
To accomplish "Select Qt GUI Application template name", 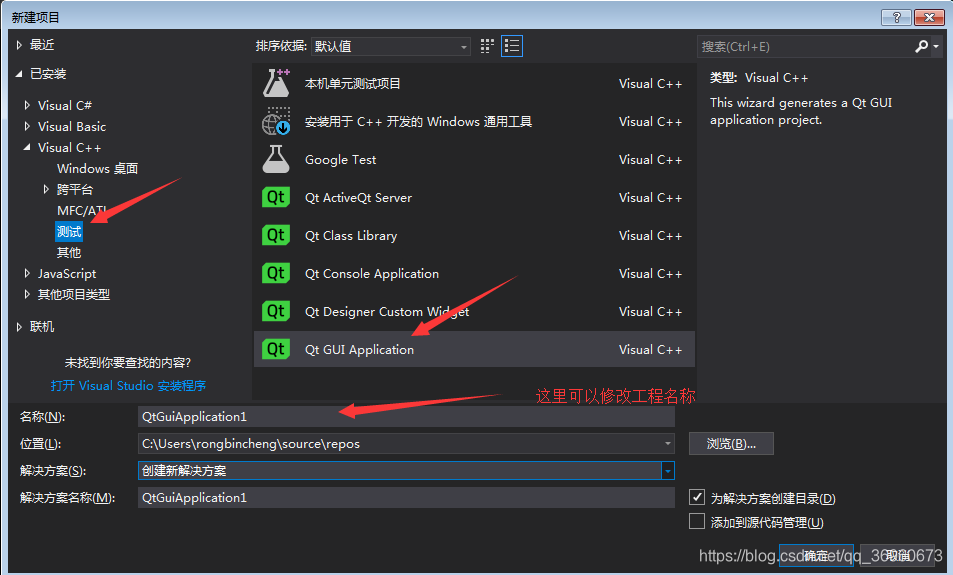I will click(x=359, y=349).
